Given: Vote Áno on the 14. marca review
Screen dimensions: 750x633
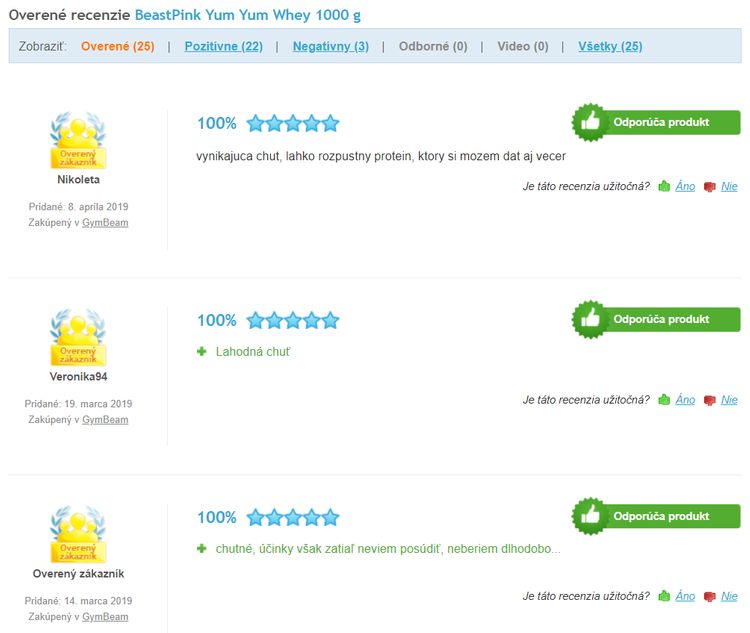Looking at the screenshot, I should tap(685, 596).
